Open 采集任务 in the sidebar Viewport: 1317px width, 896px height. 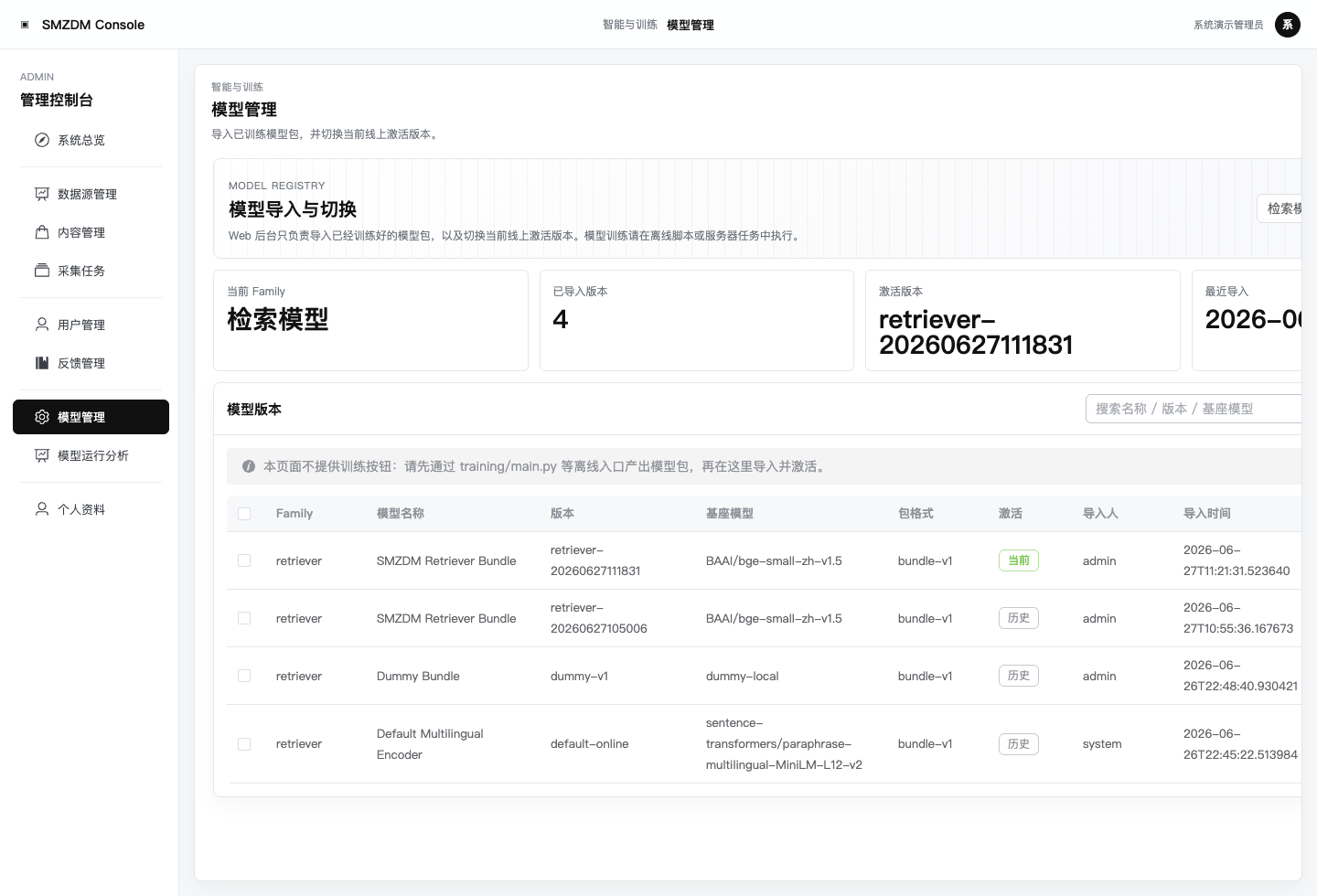91,271
